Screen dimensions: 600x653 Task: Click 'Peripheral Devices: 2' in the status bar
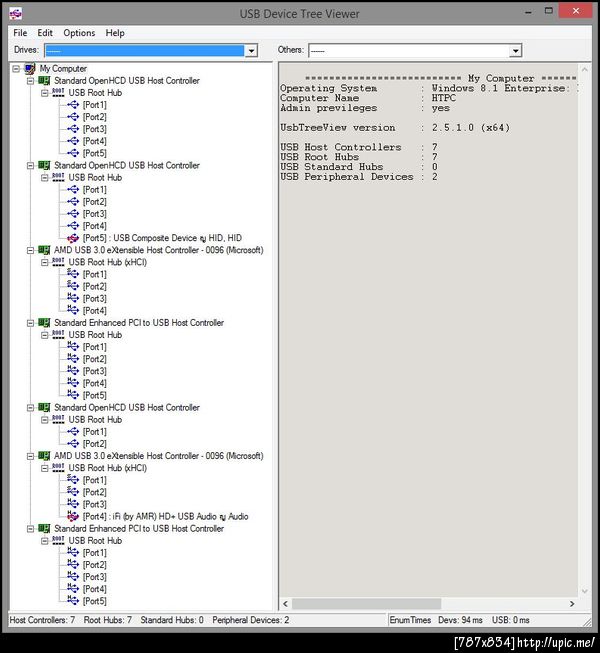point(251,620)
